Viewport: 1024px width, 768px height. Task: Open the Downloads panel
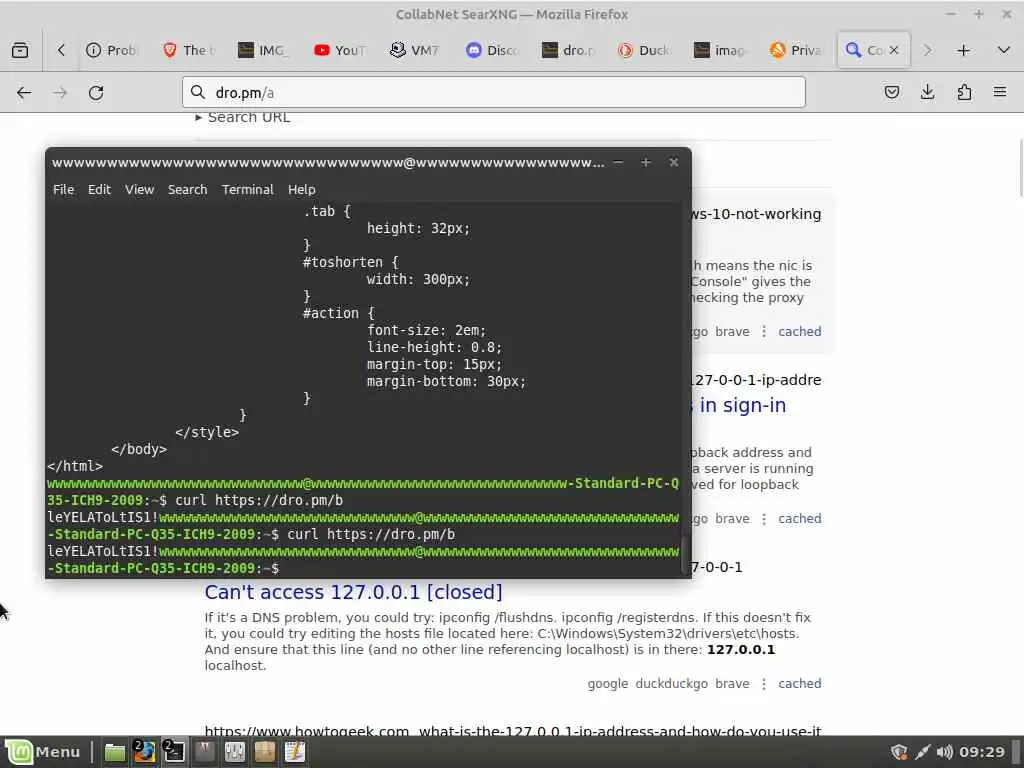click(x=927, y=93)
